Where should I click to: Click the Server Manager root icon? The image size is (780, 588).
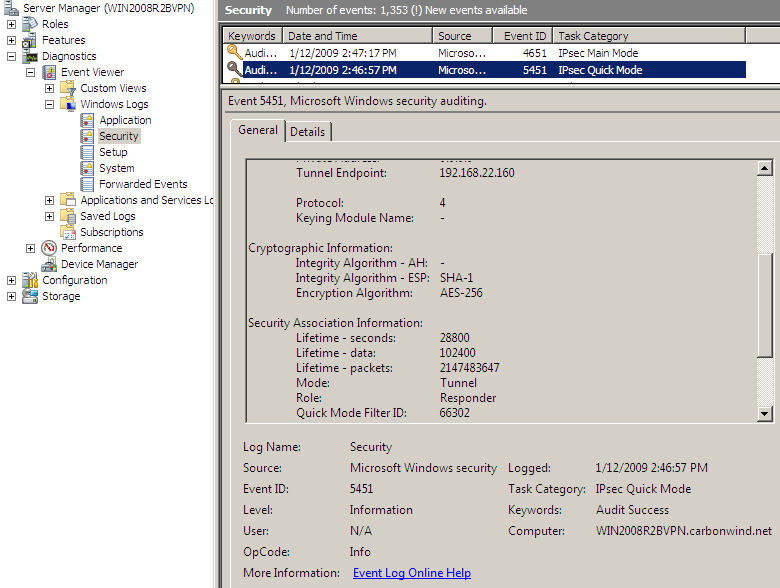[10, 7]
